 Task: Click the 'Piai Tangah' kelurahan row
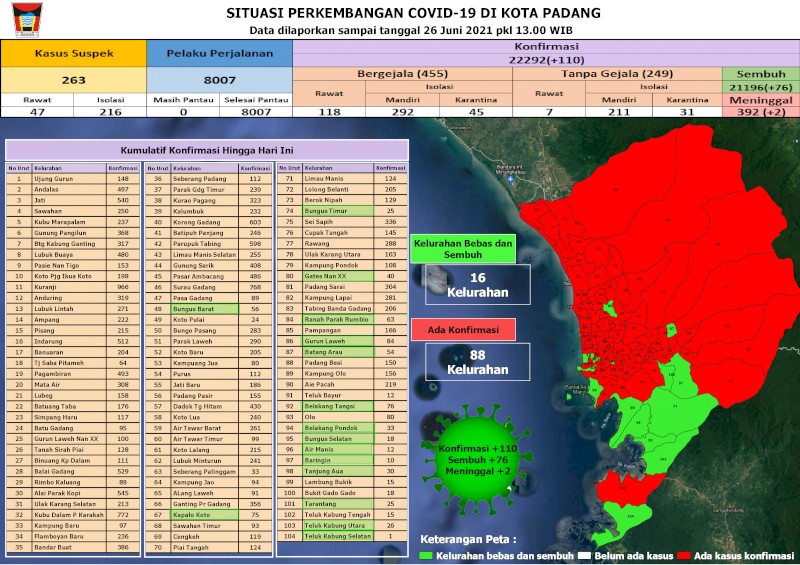209,547
